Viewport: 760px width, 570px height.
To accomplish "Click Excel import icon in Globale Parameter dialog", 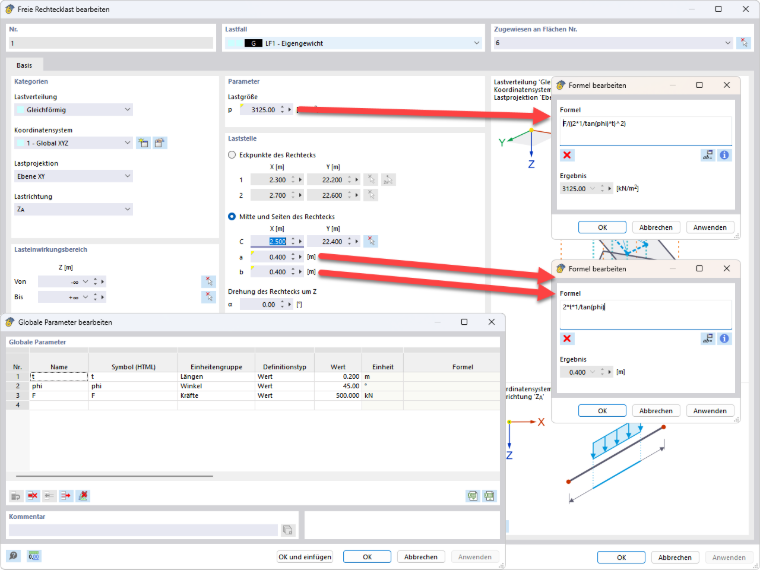I will pos(490,496).
